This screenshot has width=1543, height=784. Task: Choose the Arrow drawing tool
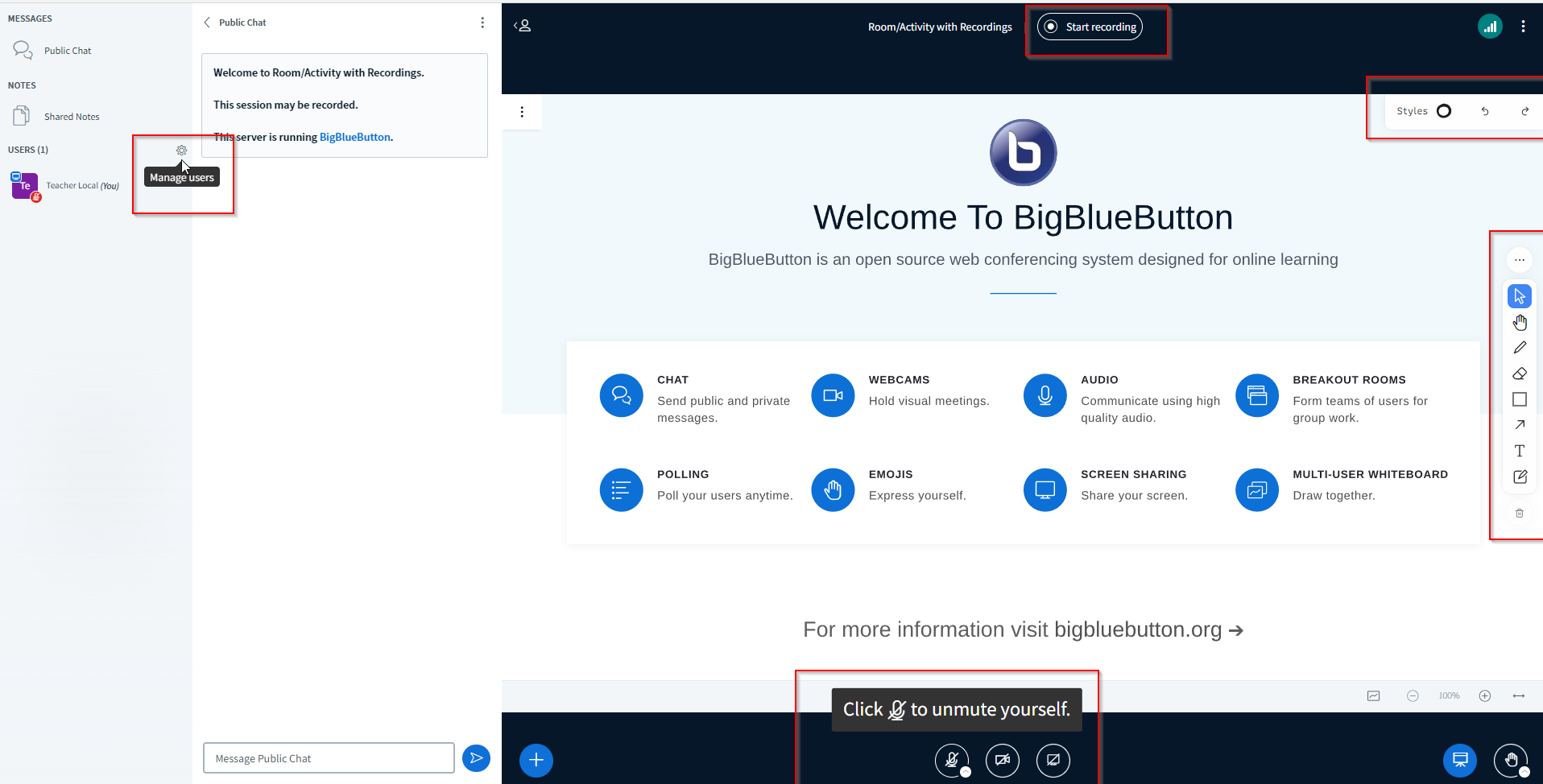point(1519,425)
